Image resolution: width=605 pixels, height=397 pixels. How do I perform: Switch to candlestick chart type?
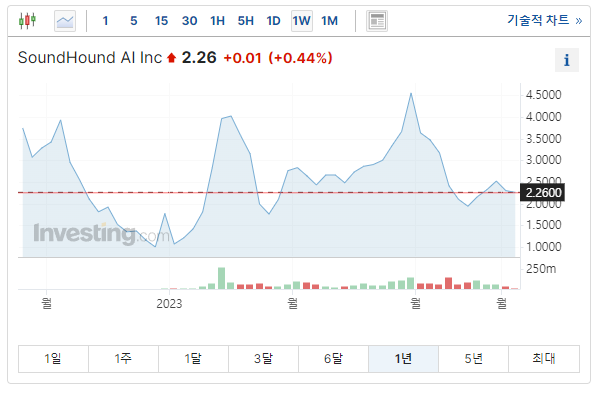point(27,20)
